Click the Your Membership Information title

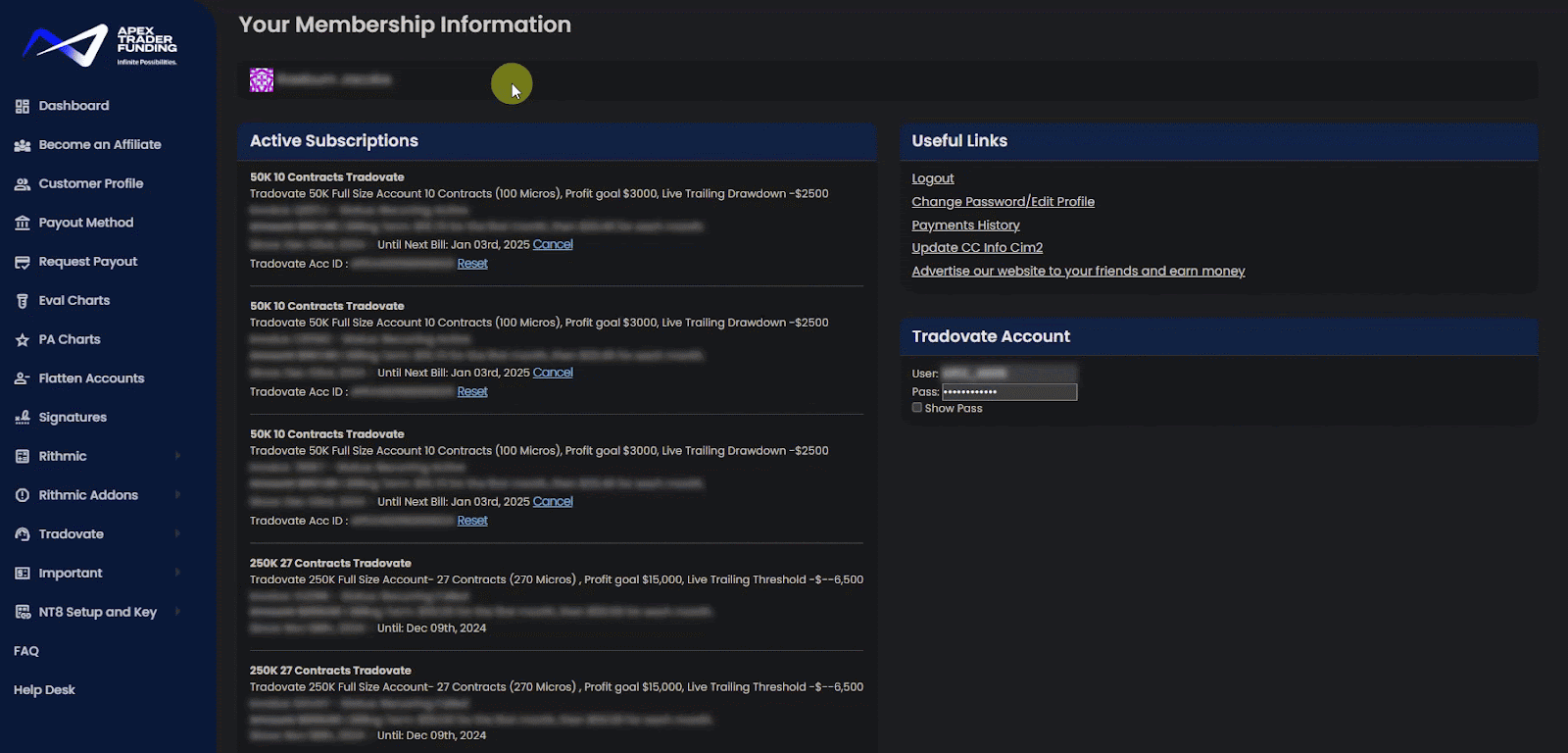[405, 25]
